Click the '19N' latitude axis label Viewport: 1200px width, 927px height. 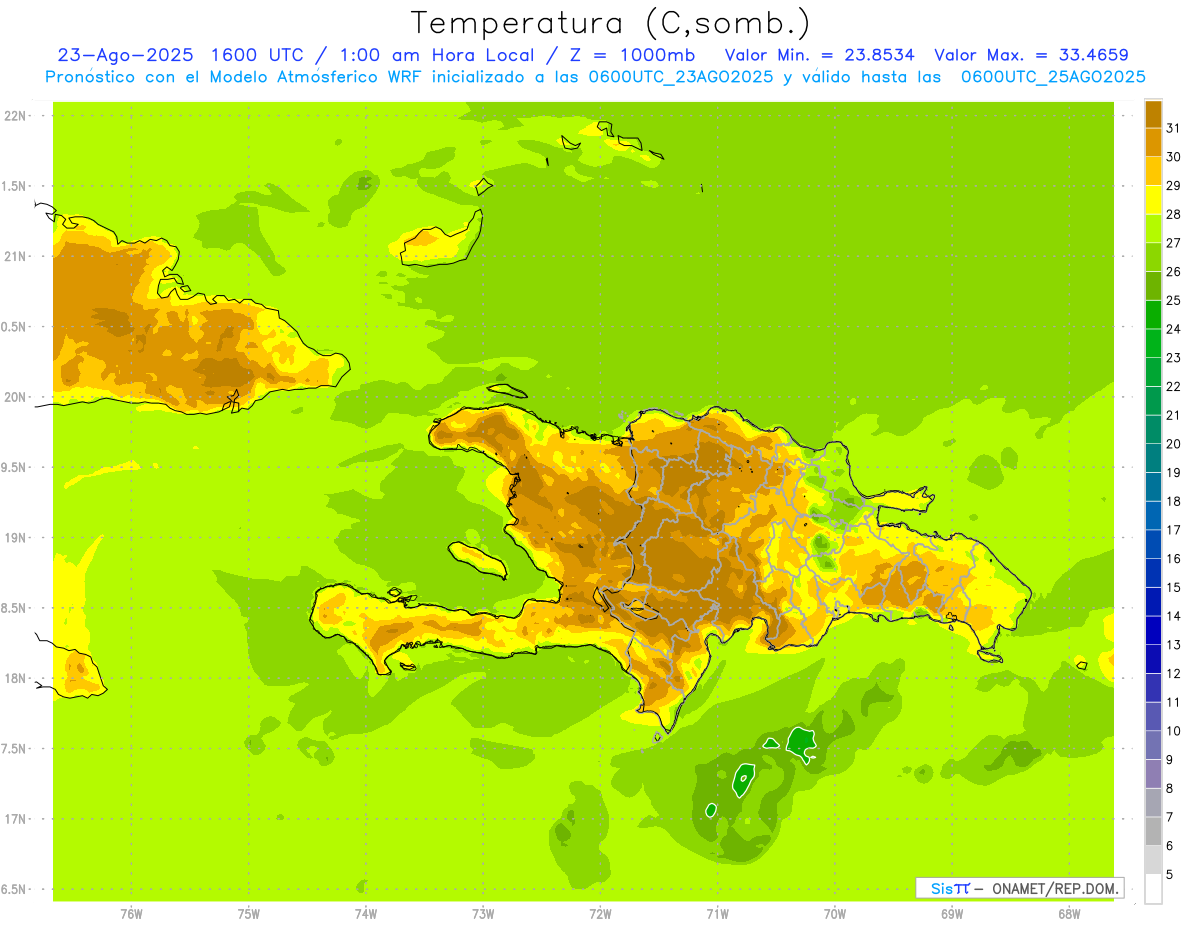click(x=15, y=537)
